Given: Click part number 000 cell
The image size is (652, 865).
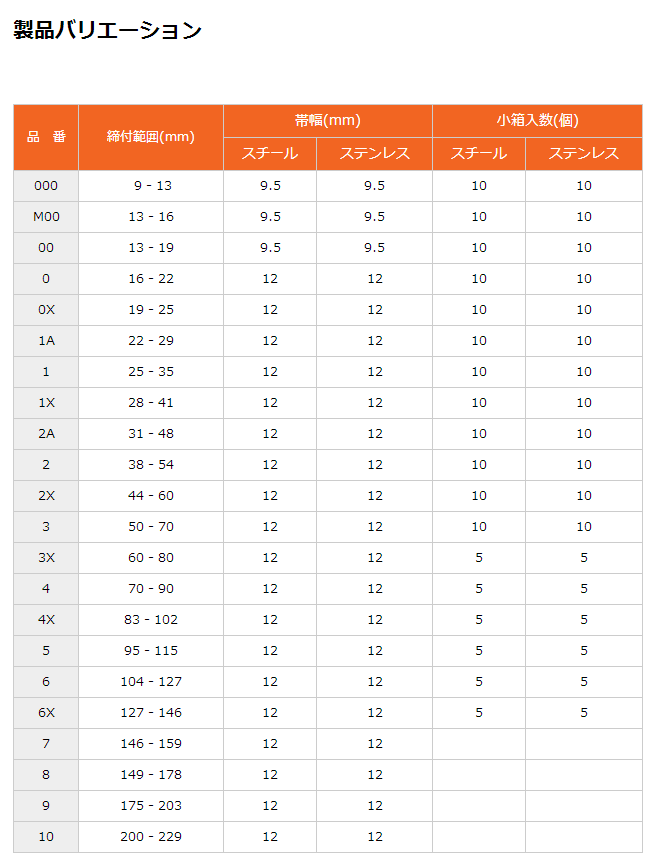Looking at the screenshot, I should click(46, 186).
